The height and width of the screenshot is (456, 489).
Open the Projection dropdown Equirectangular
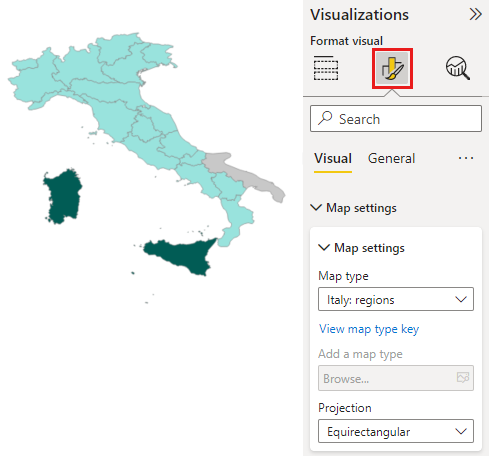coord(396,431)
